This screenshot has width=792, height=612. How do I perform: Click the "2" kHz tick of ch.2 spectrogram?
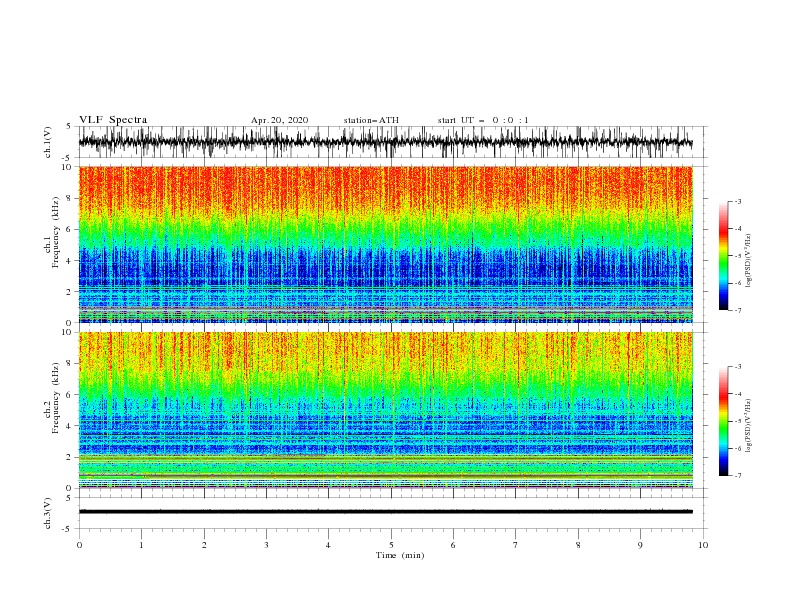click(70, 457)
